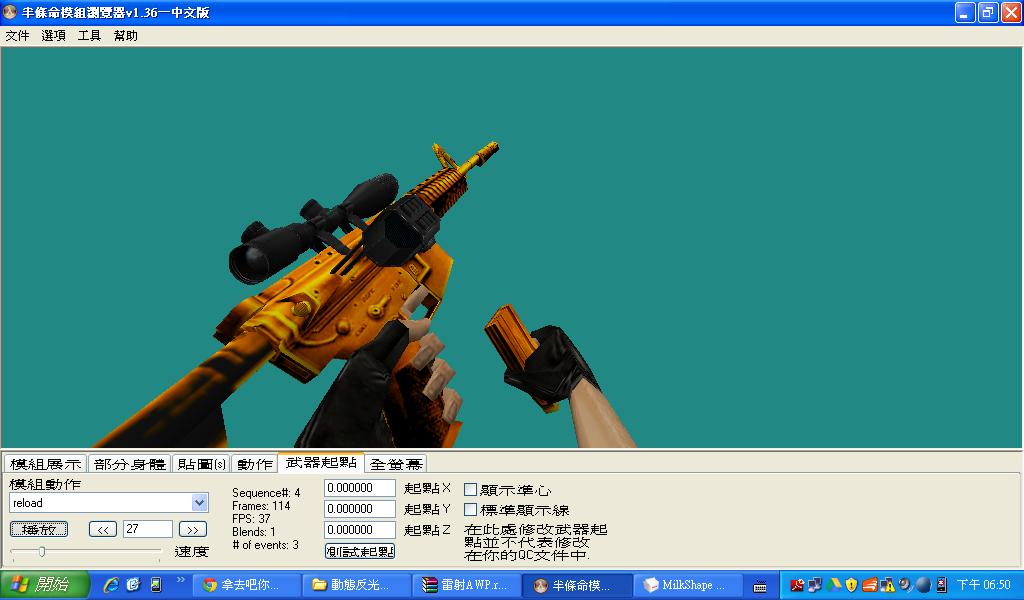Click the keyboard icon on the taskbar

760,586
